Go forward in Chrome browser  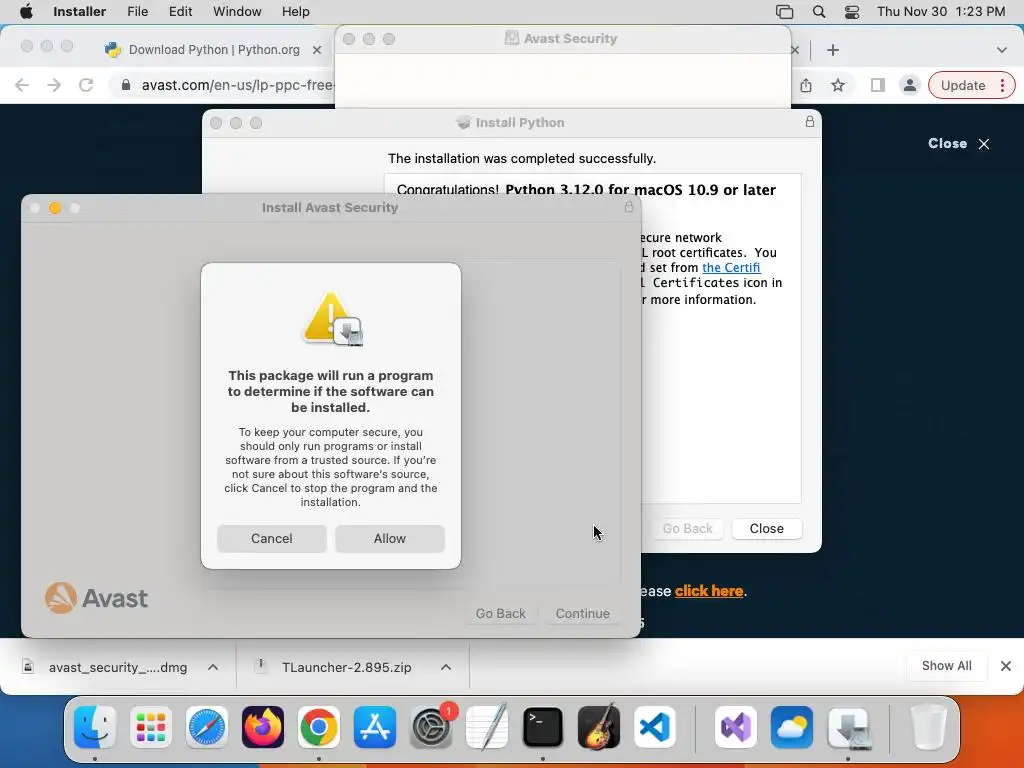click(54, 86)
